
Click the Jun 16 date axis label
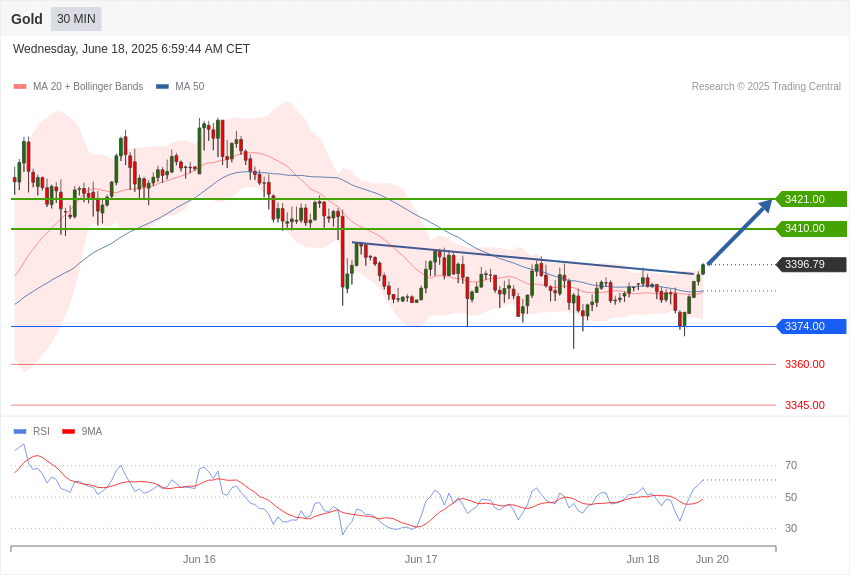click(199, 559)
